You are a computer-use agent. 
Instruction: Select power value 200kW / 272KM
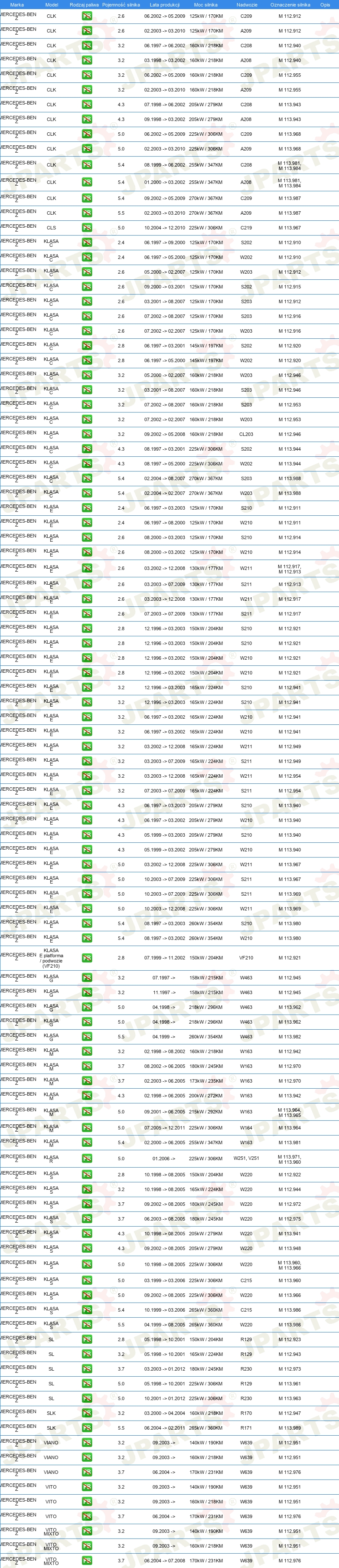pyautogui.click(x=206, y=1096)
